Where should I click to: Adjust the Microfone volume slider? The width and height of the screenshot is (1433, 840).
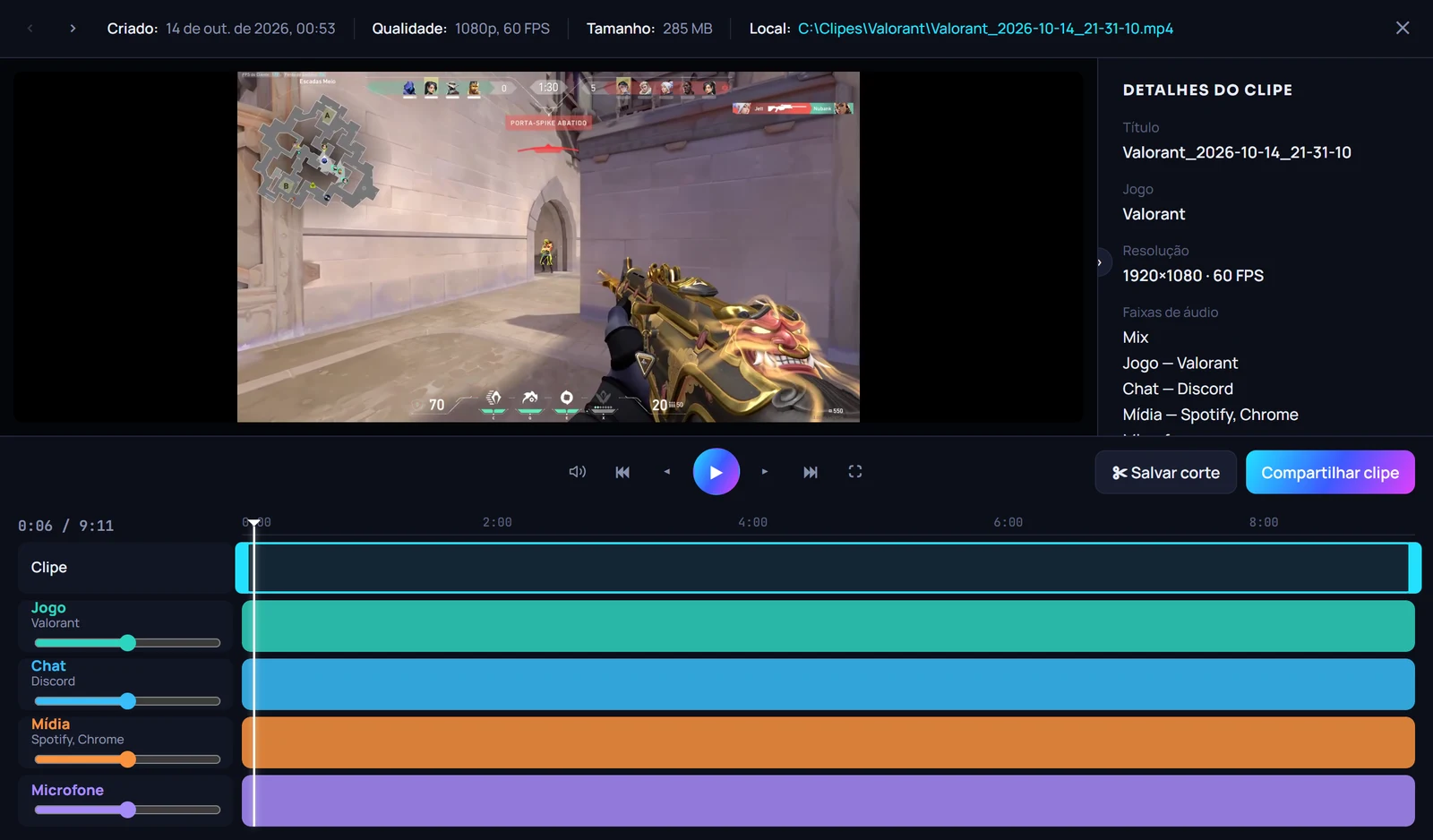pos(127,810)
